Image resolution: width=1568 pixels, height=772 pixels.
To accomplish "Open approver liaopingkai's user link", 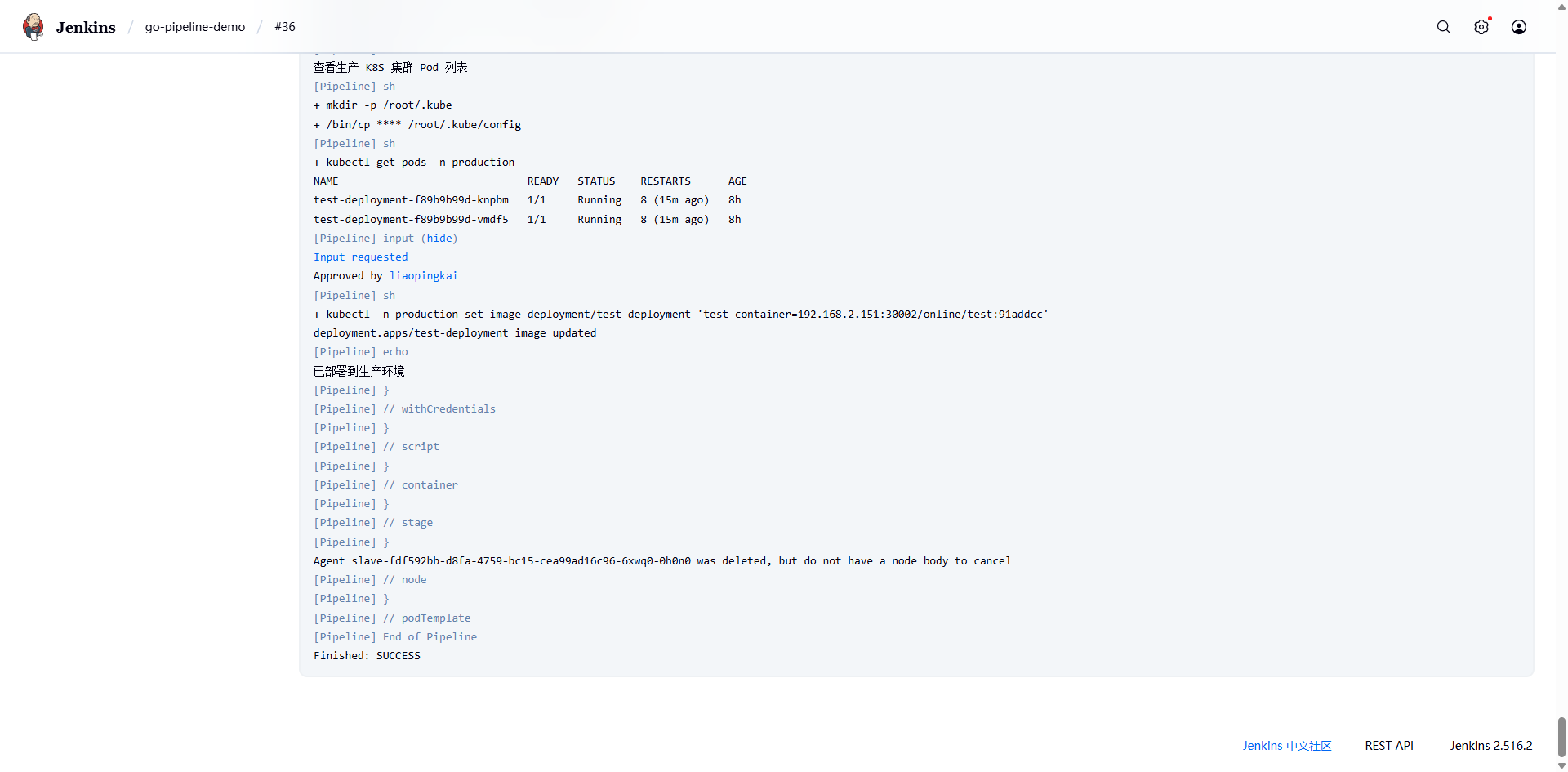I will coord(423,276).
